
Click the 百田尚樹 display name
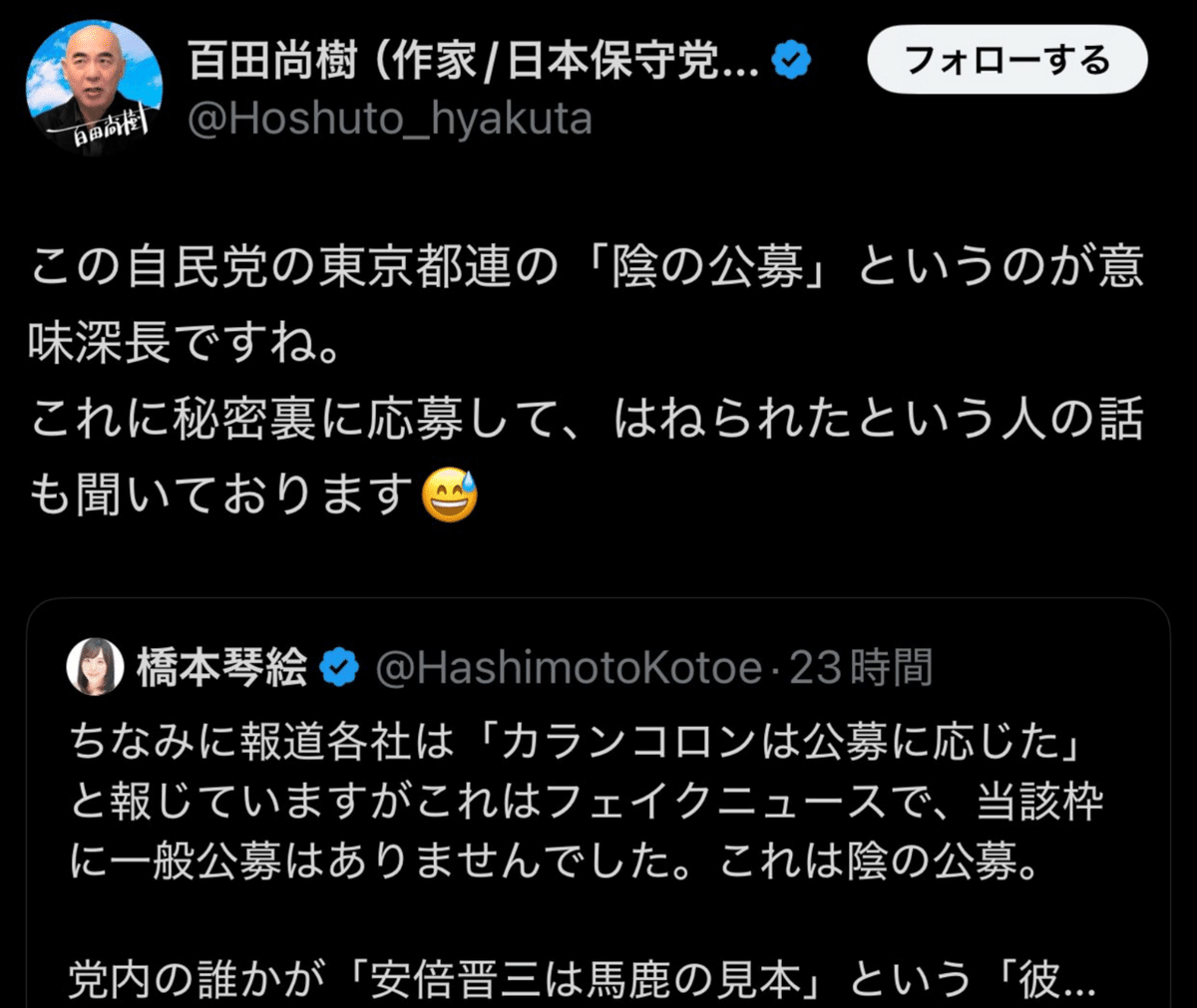273,62
